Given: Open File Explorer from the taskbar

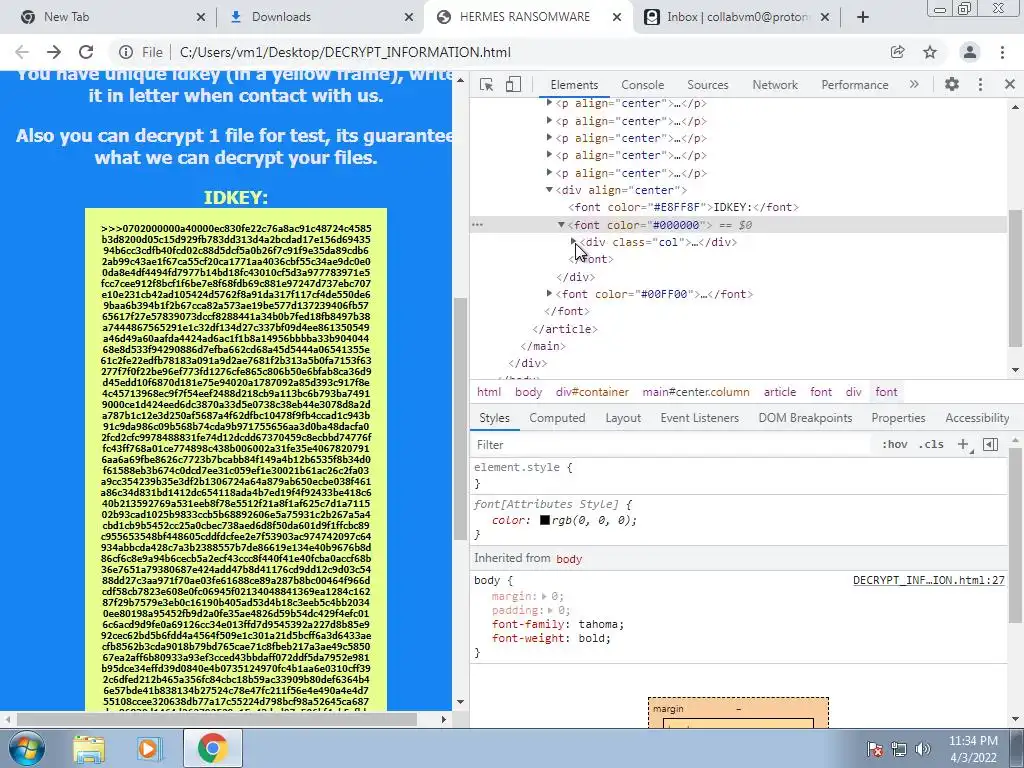Looking at the screenshot, I should pos(89,748).
